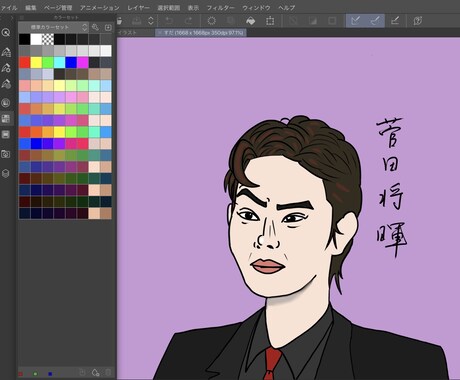
Task: Click the add color droplet icon
Action: coord(95,372)
